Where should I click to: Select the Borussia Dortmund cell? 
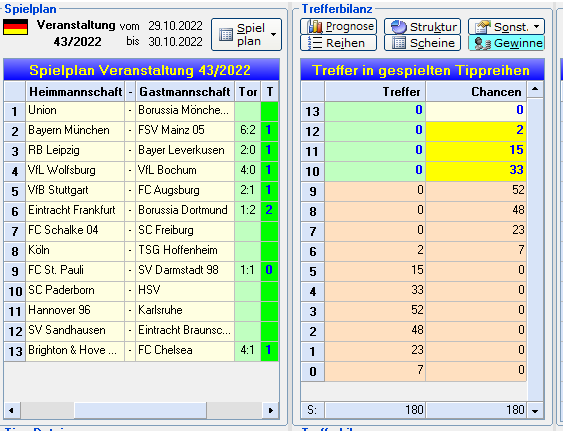tap(185, 212)
